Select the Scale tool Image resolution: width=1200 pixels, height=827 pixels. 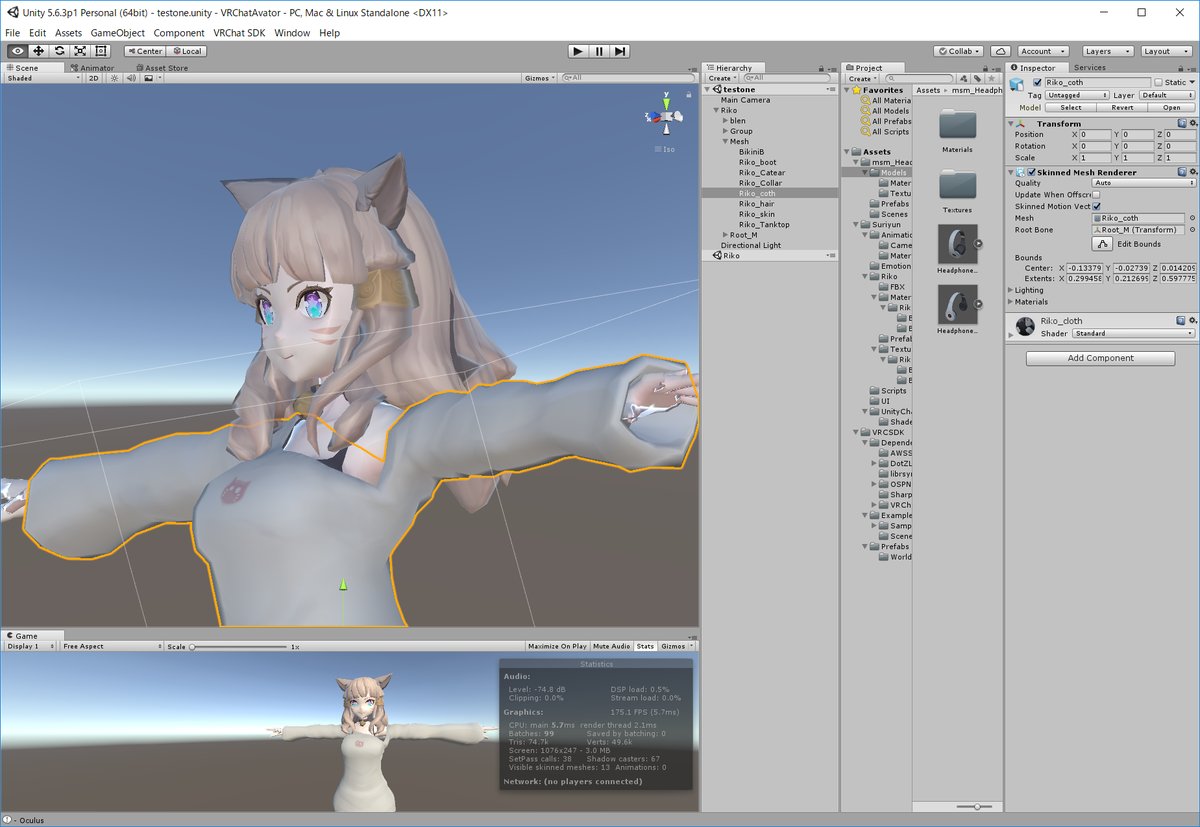(x=80, y=51)
